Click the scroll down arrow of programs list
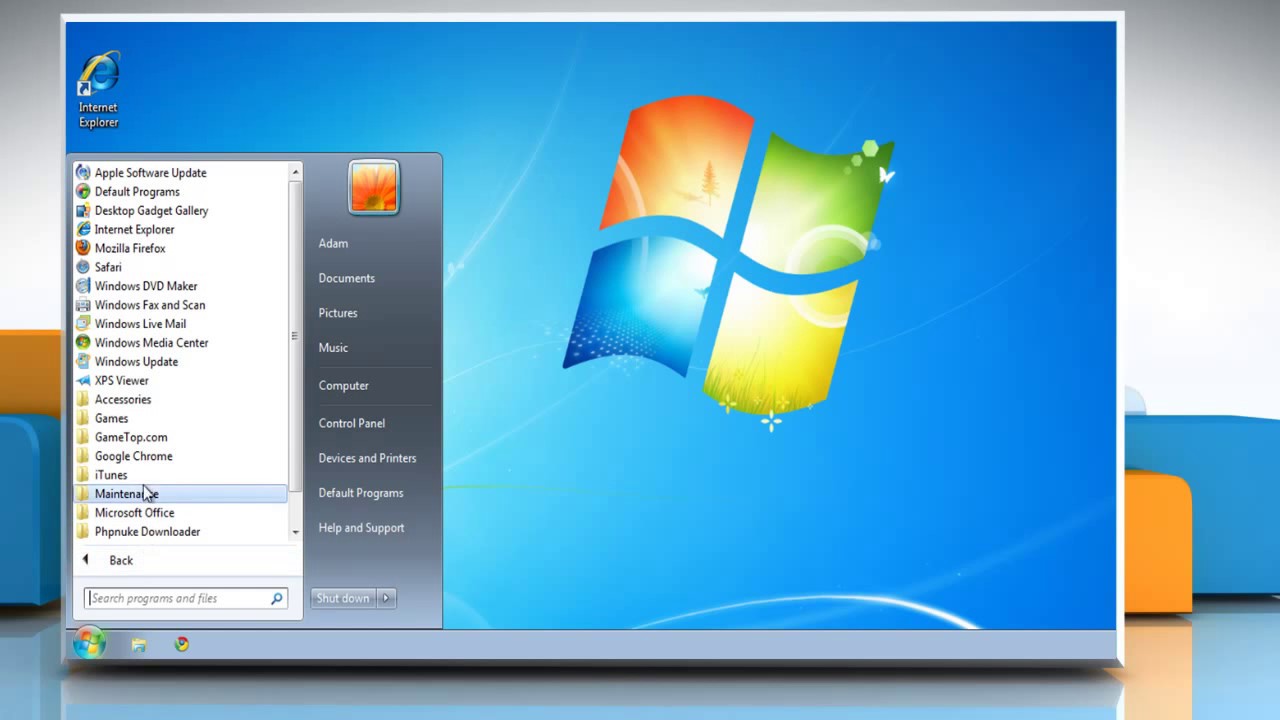 click(x=295, y=532)
